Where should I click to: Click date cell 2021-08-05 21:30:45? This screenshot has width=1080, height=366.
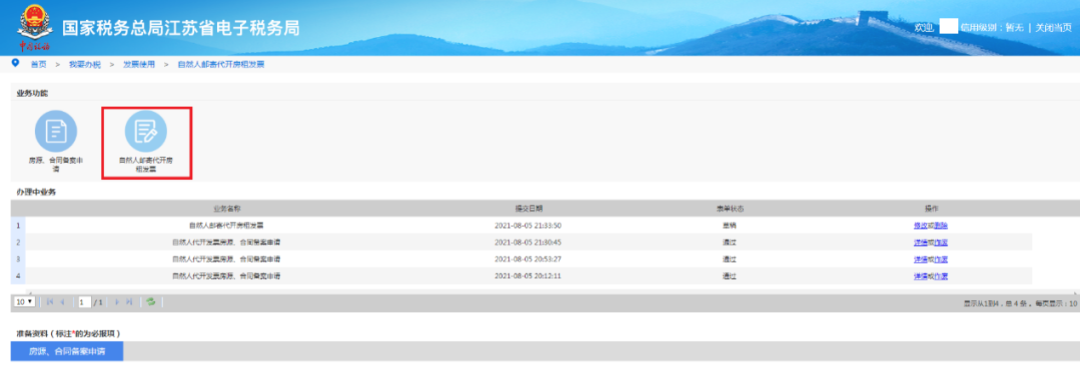528,243
